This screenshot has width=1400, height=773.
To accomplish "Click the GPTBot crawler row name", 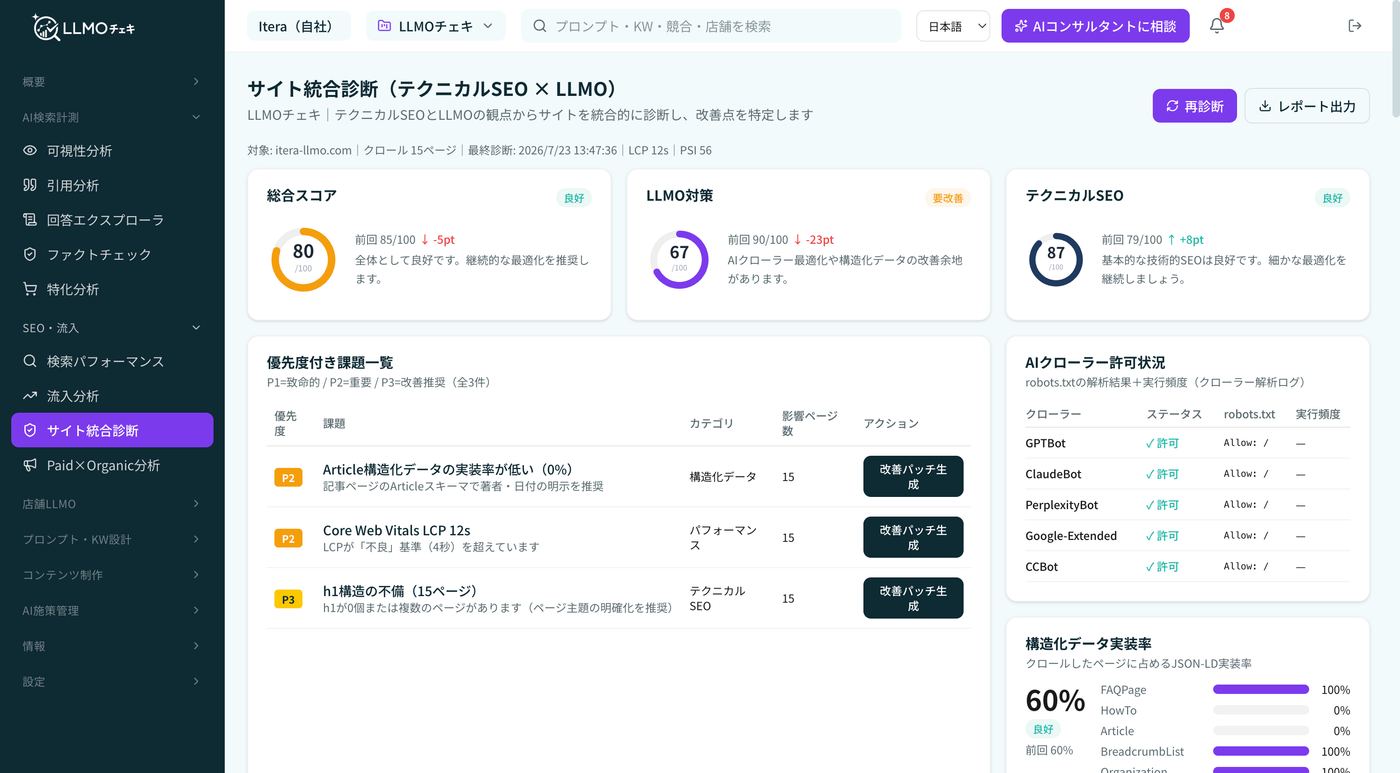I will tap(1045, 443).
